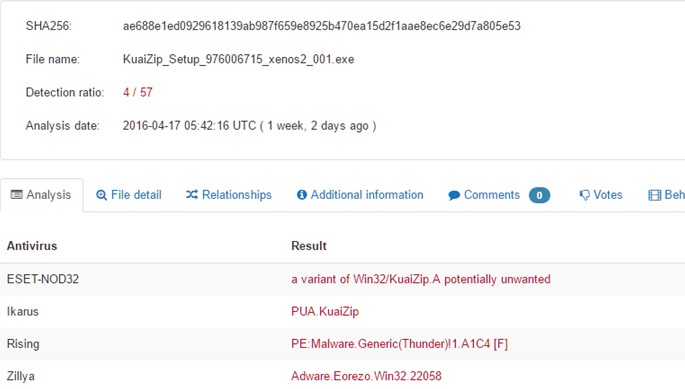This screenshot has height=389, width=685.
Task: Click the Result column header
Action: coord(309,246)
